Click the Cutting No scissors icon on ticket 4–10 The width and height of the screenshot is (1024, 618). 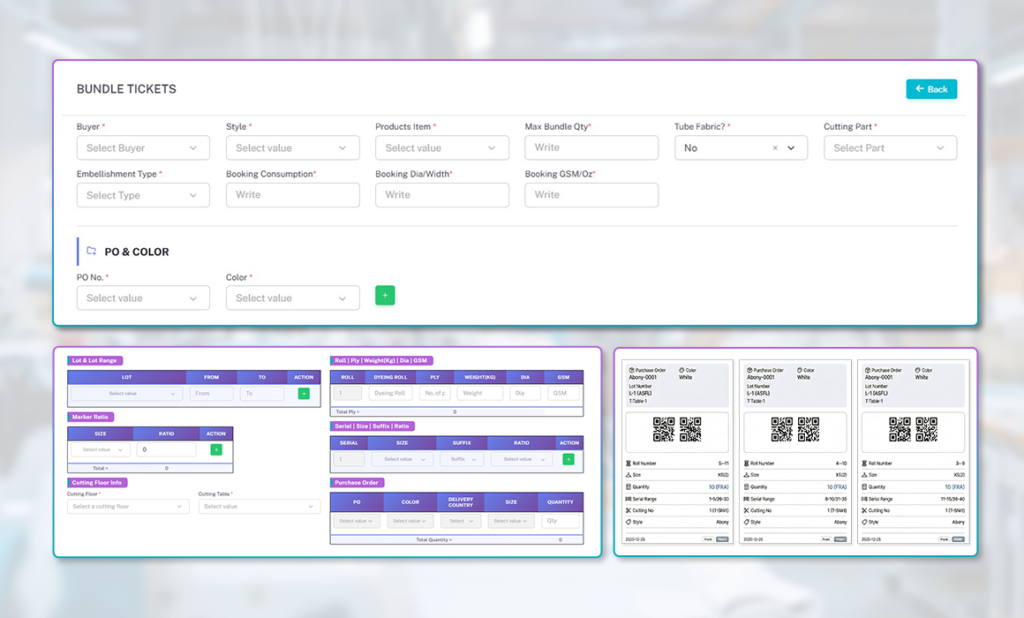(x=746, y=510)
